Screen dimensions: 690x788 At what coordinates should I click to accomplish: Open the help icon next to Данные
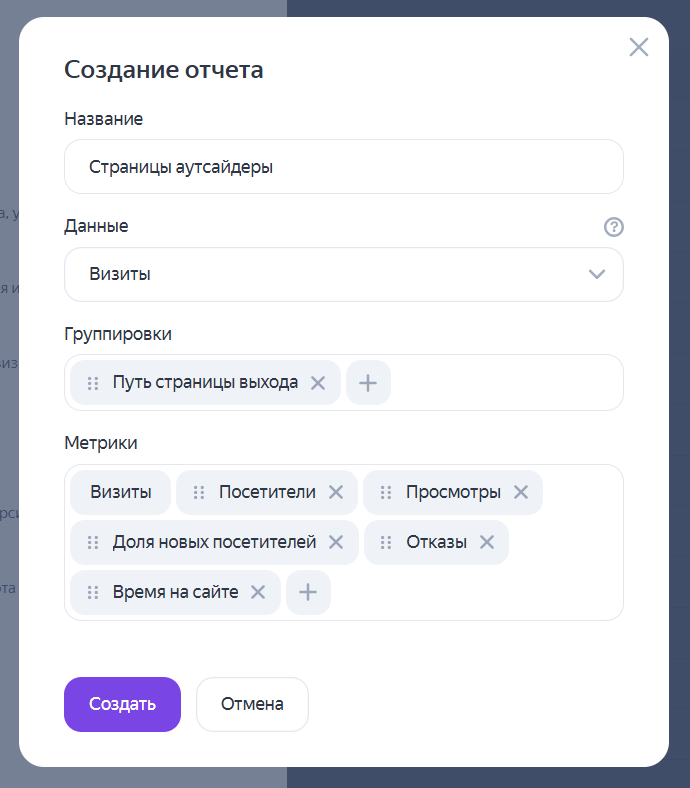pyautogui.click(x=614, y=227)
